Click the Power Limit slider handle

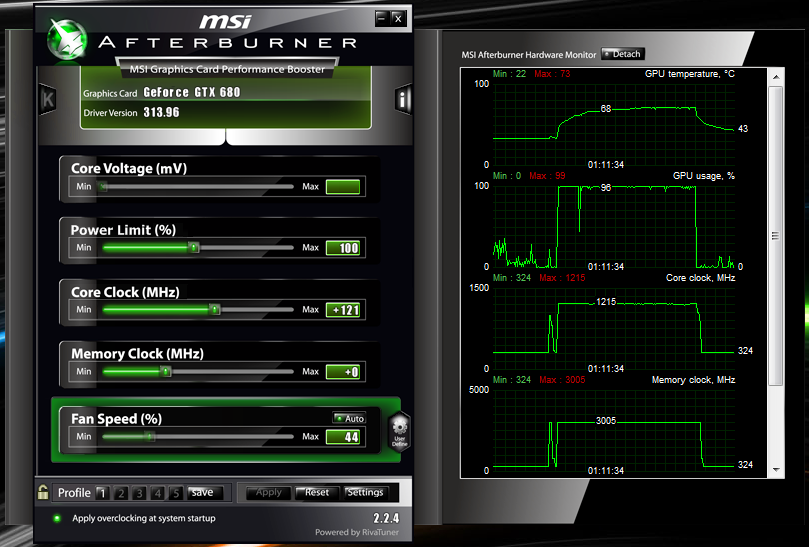pyautogui.click(x=193, y=248)
